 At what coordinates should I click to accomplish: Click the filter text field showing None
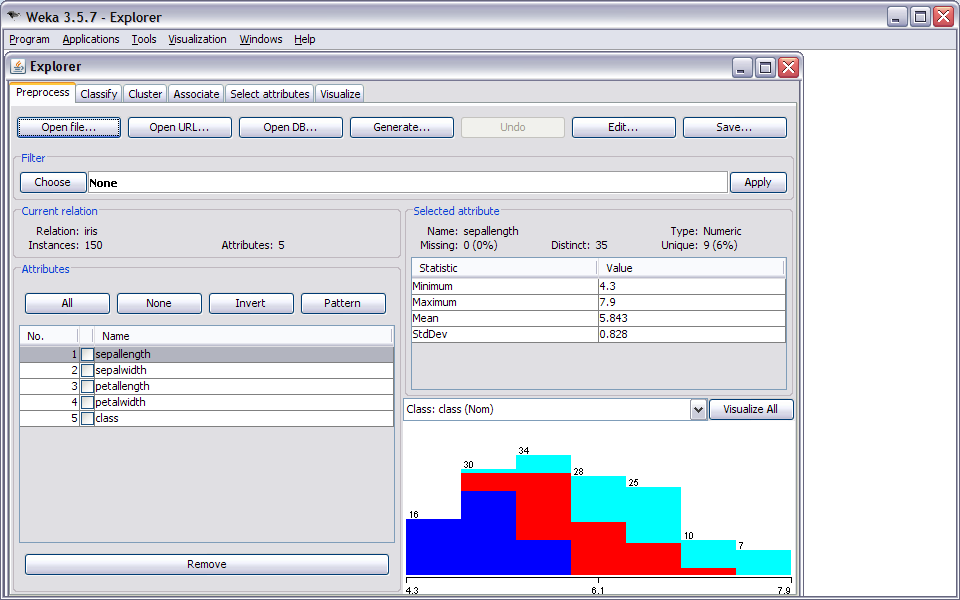point(408,182)
